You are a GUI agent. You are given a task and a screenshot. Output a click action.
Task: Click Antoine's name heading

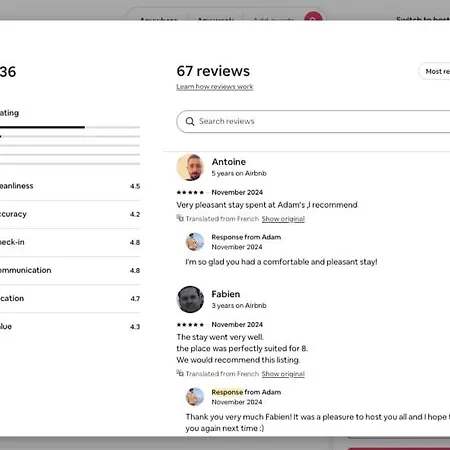click(229, 162)
